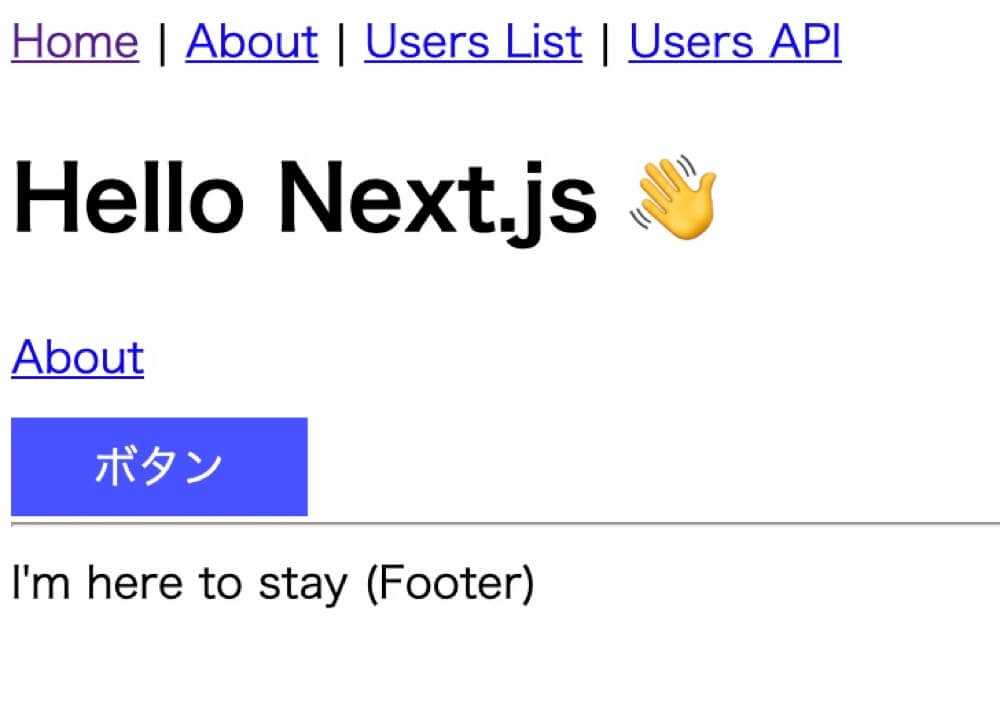The width and height of the screenshot is (1000, 725).
Task: Click the separator between About and Users List
Action: click(x=341, y=44)
